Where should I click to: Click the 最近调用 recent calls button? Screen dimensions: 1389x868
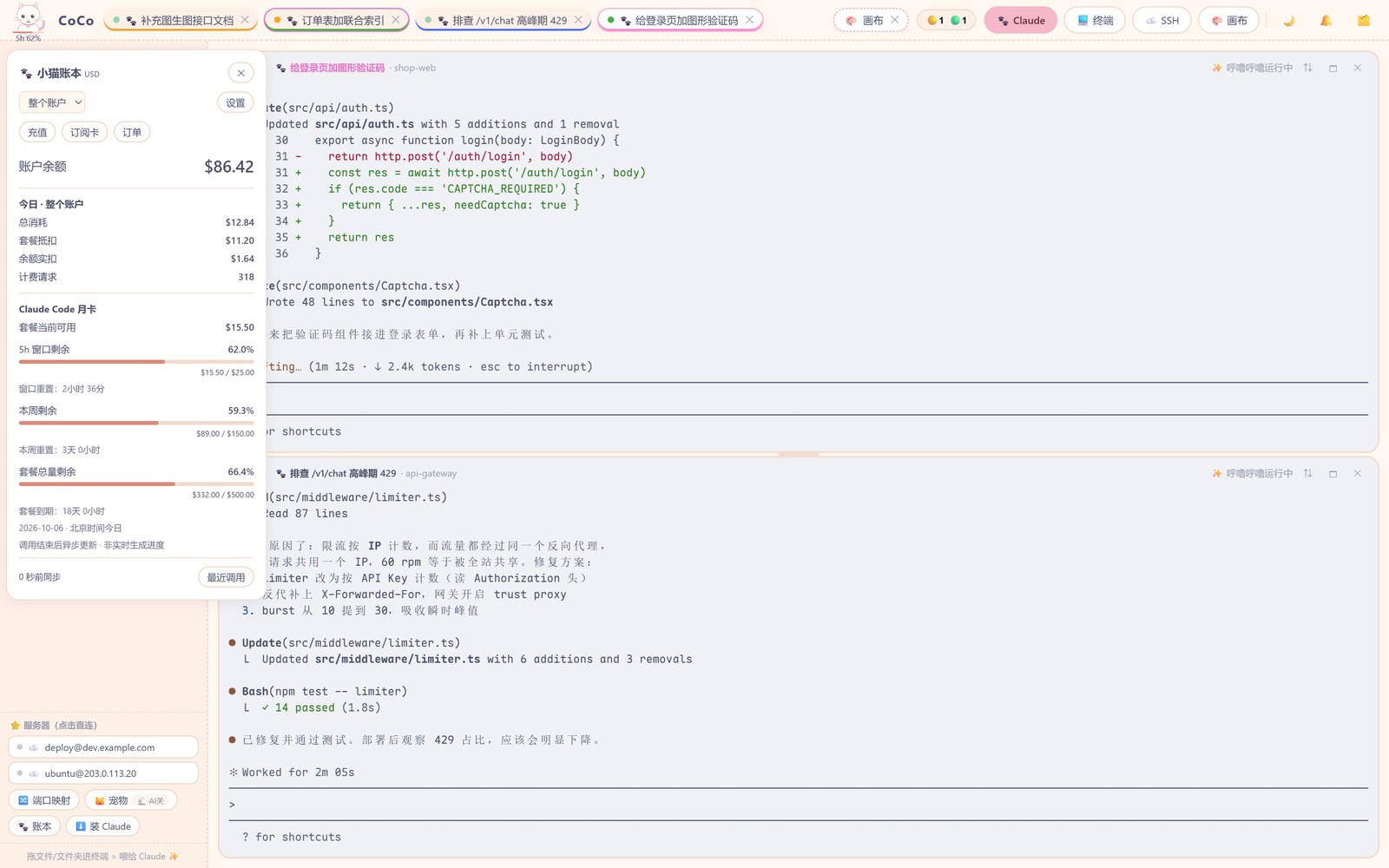click(226, 577)
